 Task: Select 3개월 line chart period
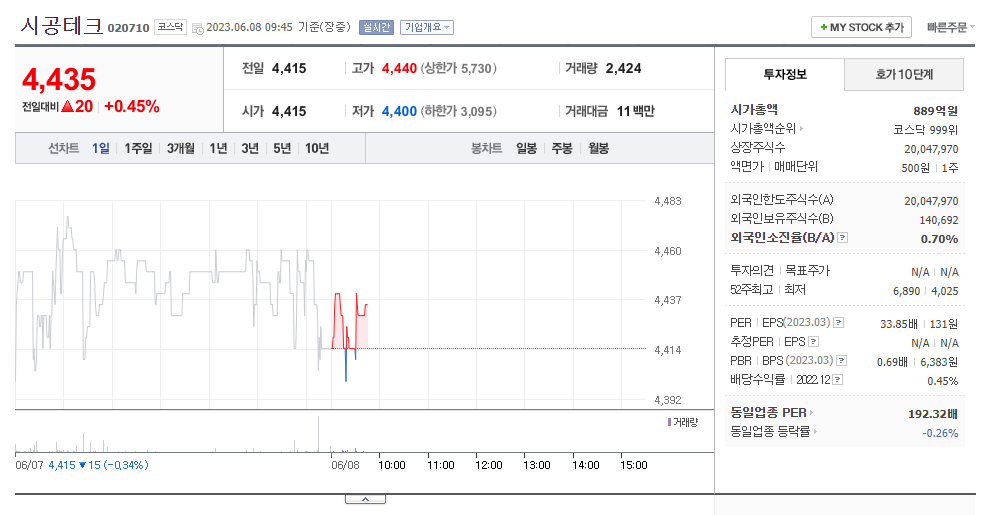(x=181, y=149)
